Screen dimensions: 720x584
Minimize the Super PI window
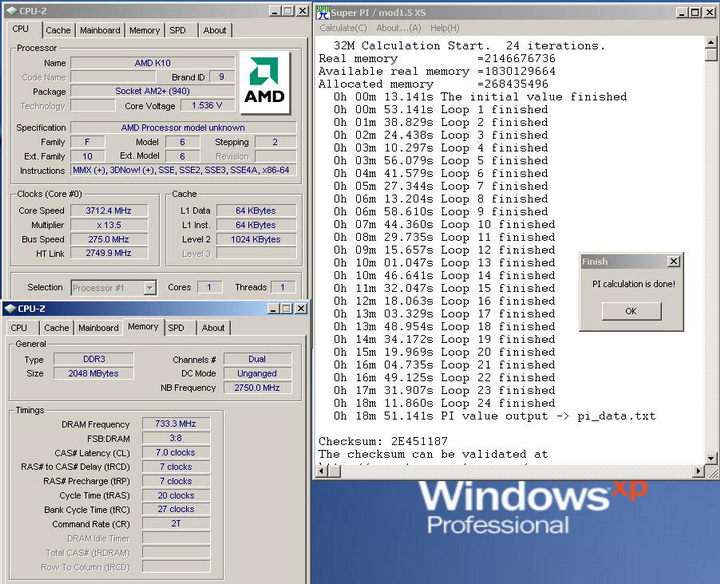(x=682, y=12)
